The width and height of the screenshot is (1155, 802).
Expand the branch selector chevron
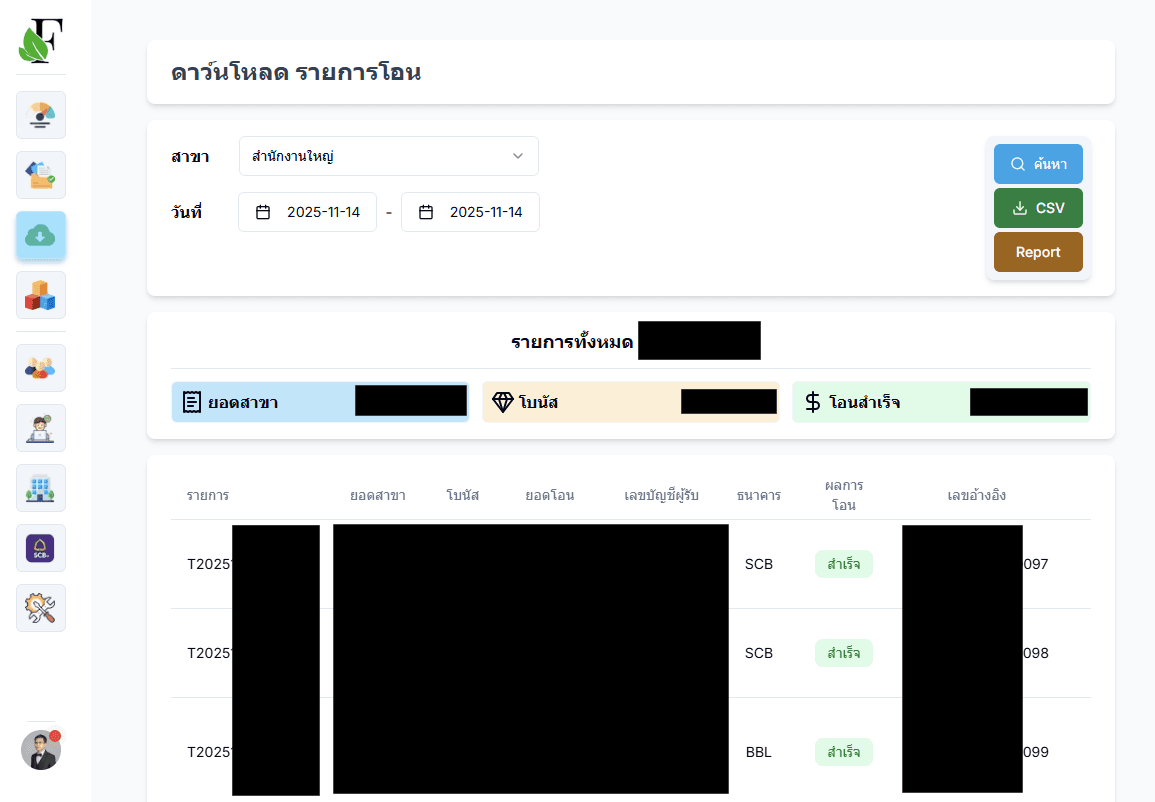pyautogui.click(x=518, y=156)
